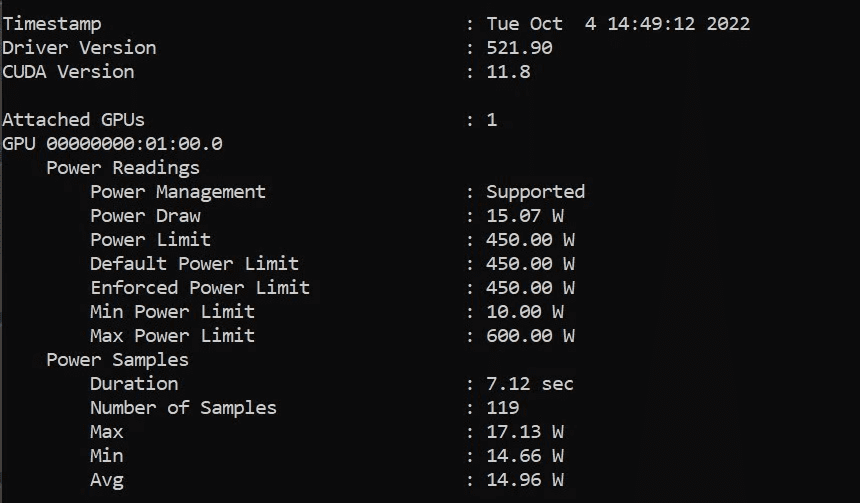
Task: Click the Power Management label
Action: click(x=178, y=192)
